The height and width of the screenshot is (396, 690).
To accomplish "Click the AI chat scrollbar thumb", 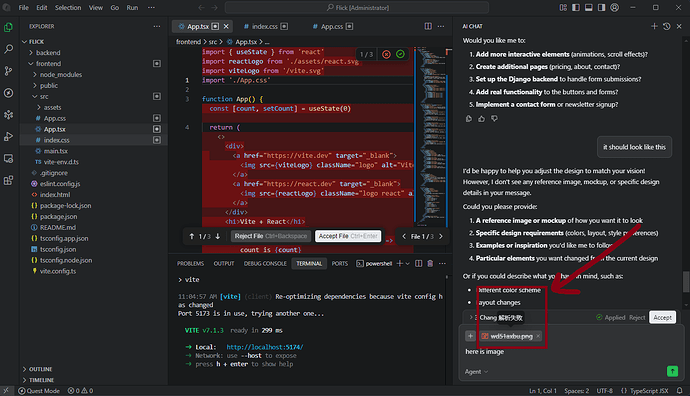I will tap(686, 282).
